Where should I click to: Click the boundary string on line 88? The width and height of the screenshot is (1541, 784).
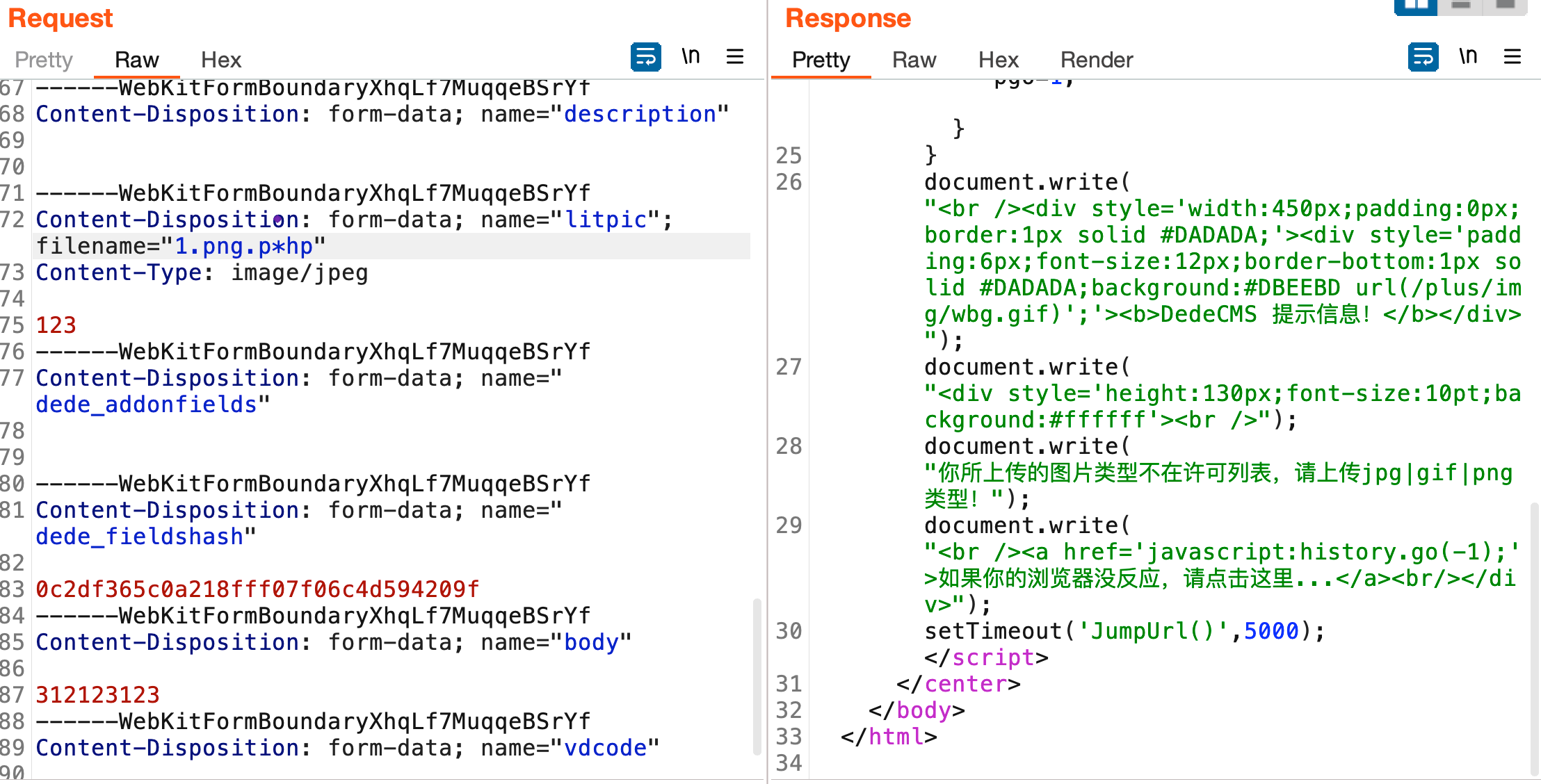tap(313, 721)
